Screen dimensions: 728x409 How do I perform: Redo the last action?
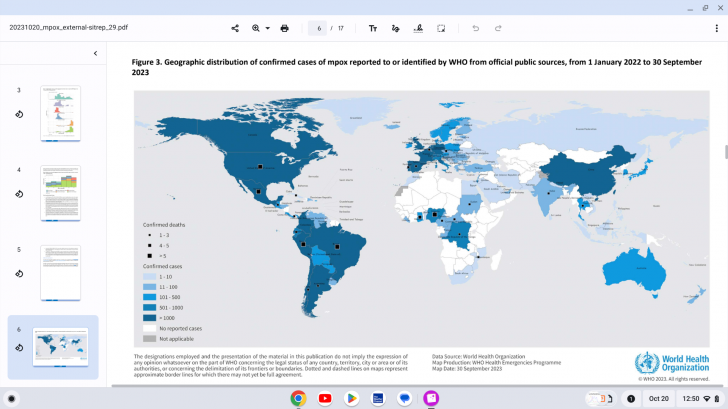[499, 28]
